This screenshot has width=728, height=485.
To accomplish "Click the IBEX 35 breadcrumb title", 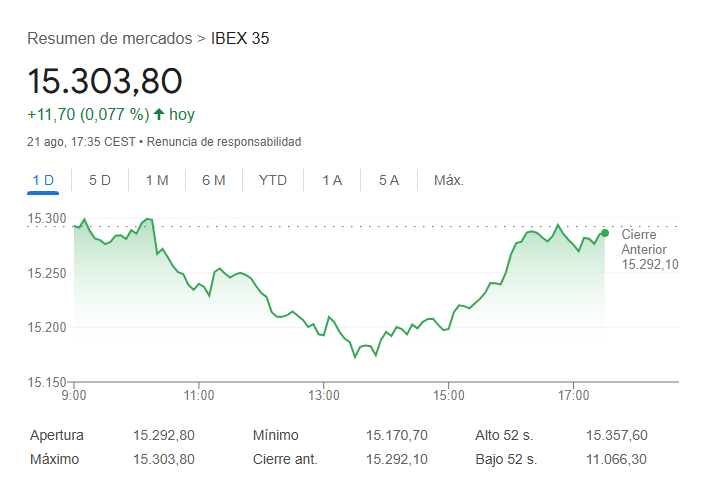I will pyautogui.click(x=240, y=39).
